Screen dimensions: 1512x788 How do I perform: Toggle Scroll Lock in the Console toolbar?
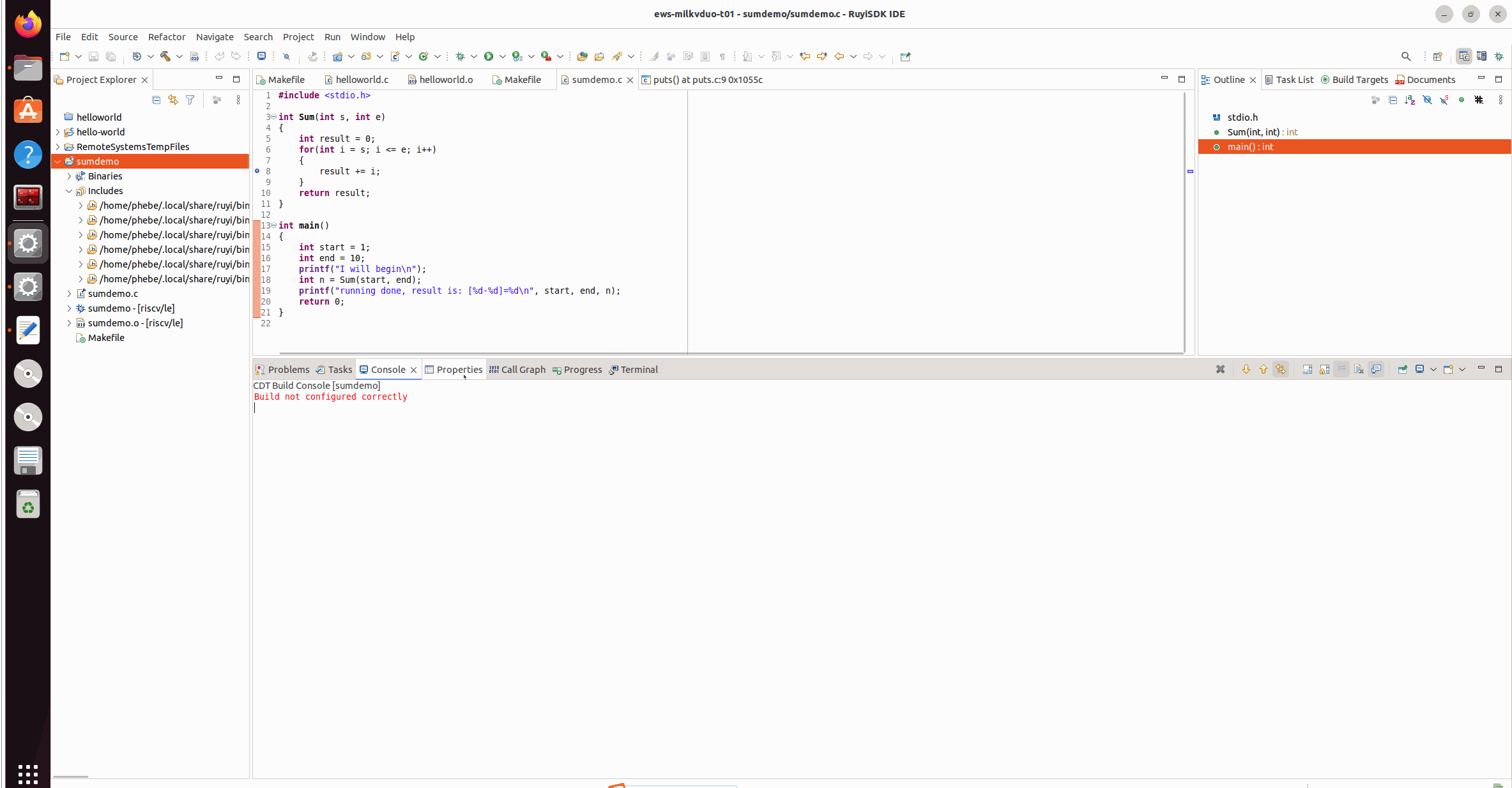(x=1325, y=369)
